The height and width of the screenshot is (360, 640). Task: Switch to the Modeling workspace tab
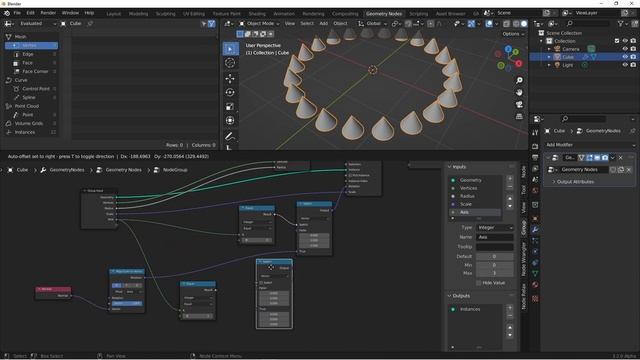(x=138, y=13)
